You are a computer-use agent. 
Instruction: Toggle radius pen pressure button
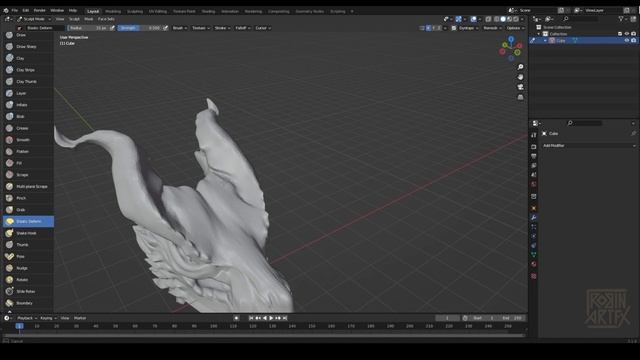(x=112, y=28)
